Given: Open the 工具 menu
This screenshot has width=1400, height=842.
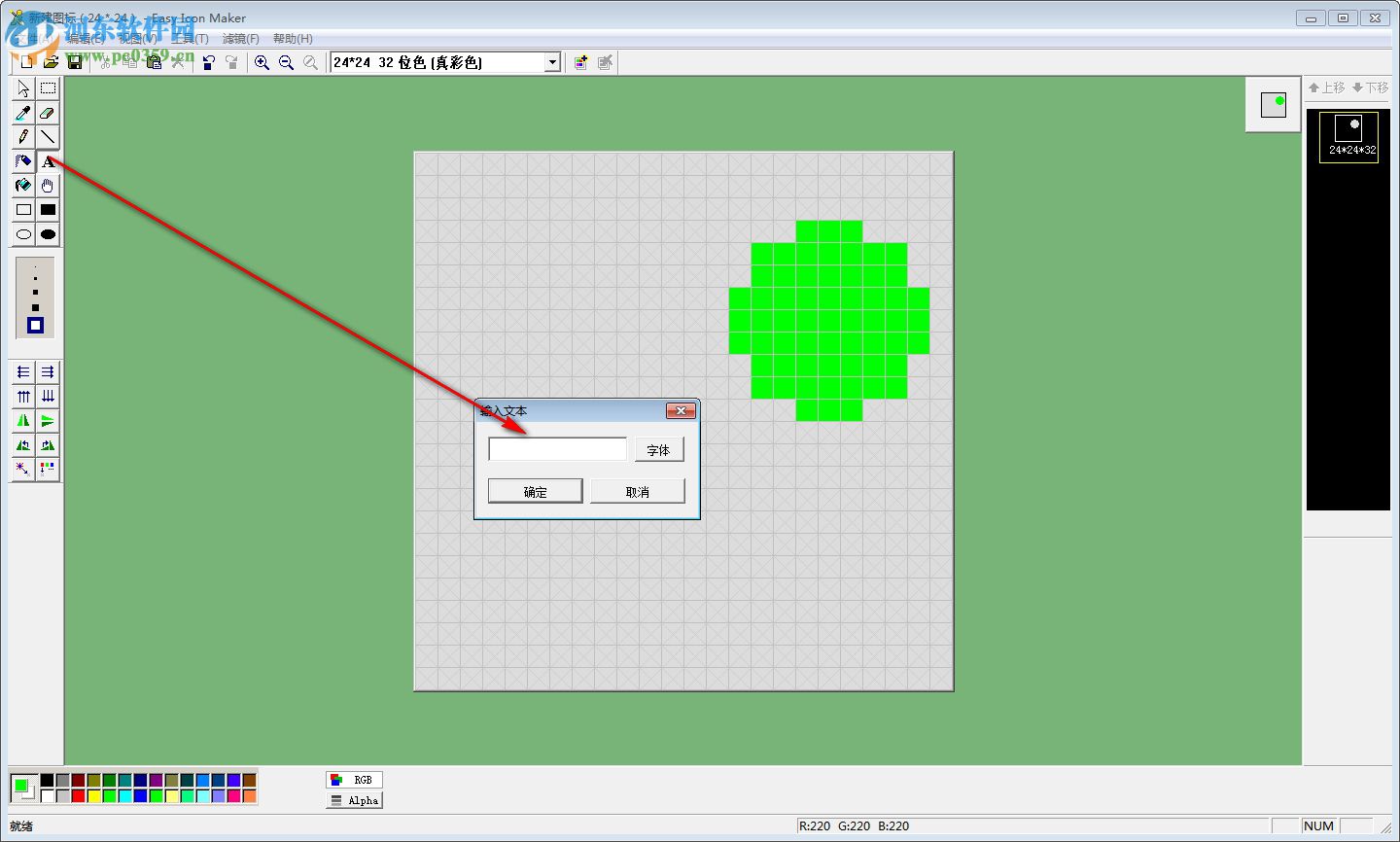Looking at the screenshot, I should [x=190, y=39].
